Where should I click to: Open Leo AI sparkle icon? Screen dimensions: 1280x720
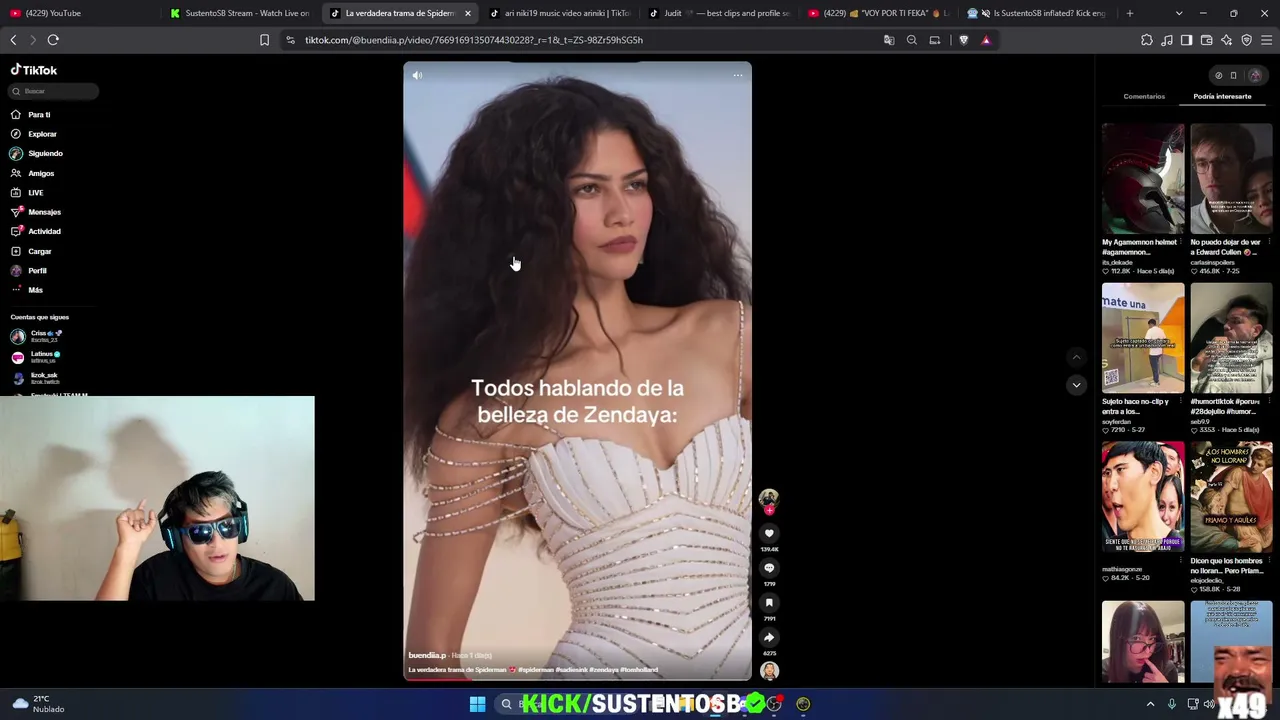1227,40
